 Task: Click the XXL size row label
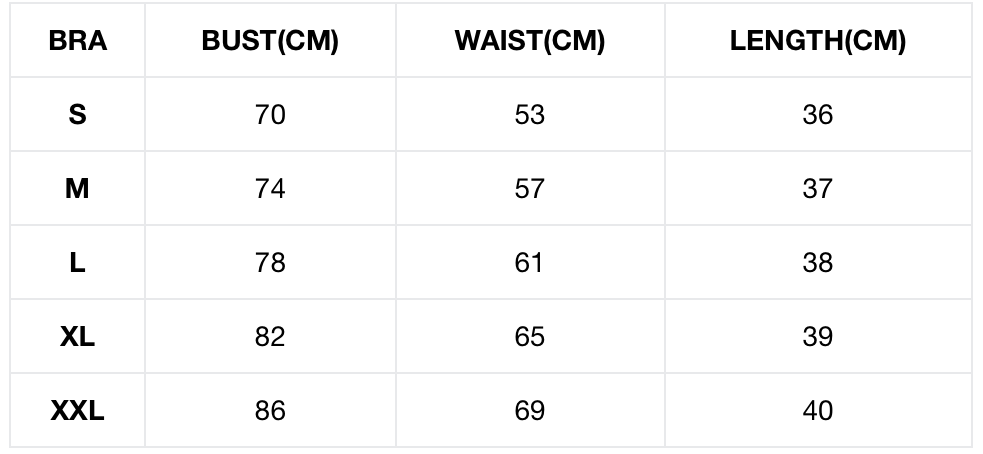point(78,410)
